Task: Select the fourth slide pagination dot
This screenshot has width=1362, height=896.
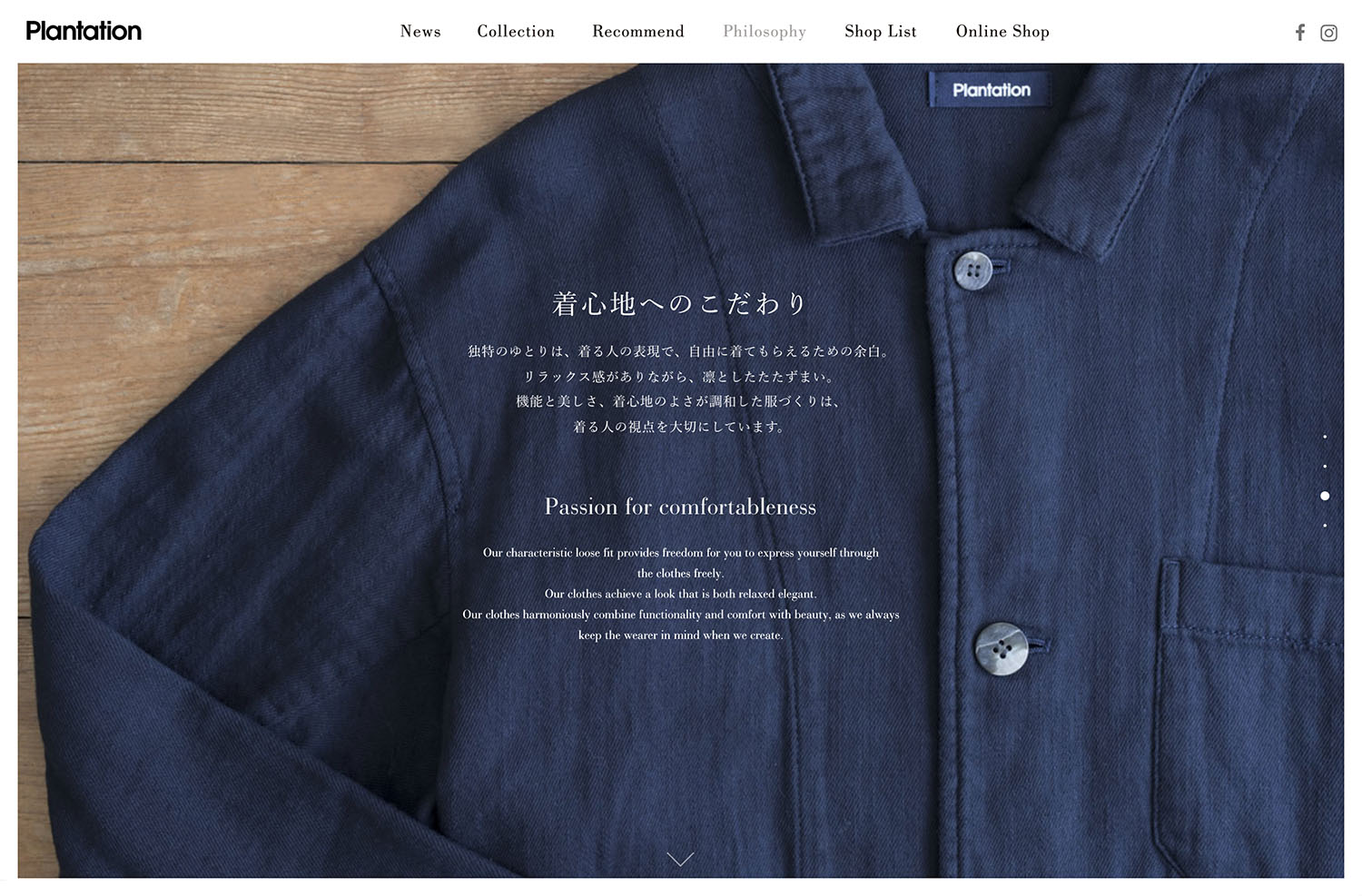Action: click(1325, 526)
